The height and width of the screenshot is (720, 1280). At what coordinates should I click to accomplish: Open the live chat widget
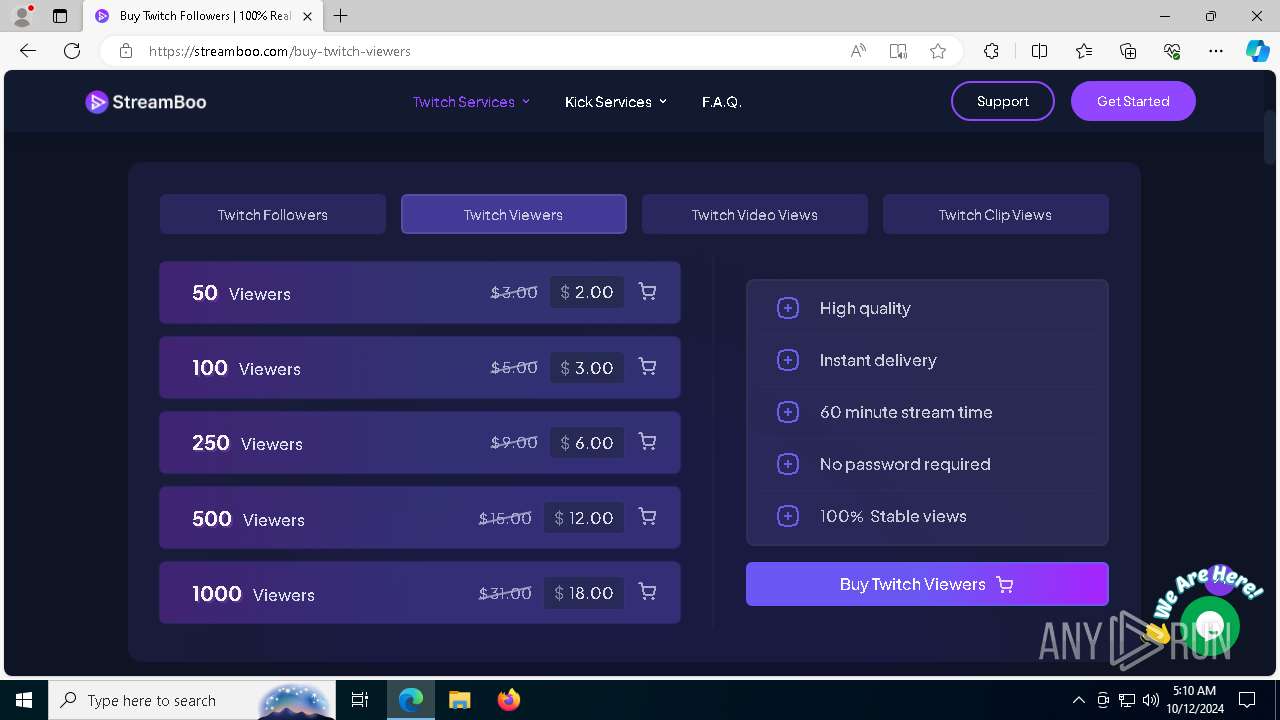pyautogui.click(x=1209, y=627)
